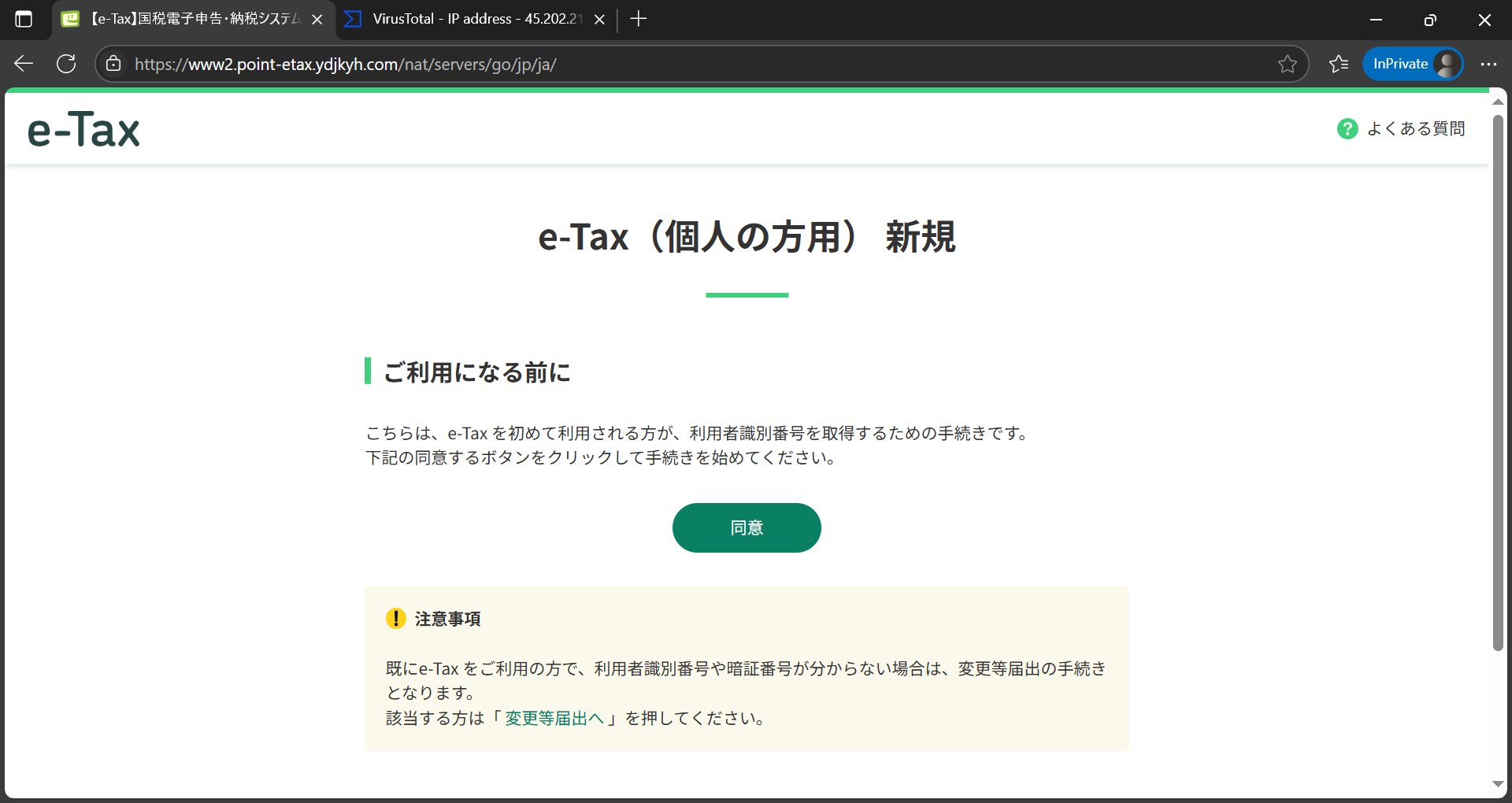Click the ご利用になる前に heading

tap(476, 372)
